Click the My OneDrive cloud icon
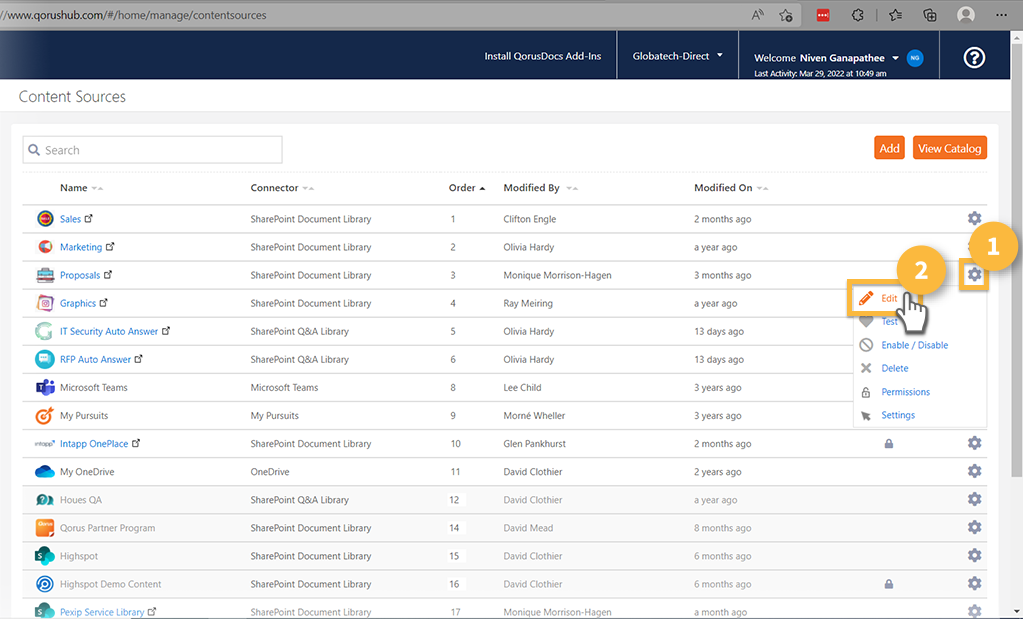The height and width of the screenshot is (620, 1023). click(x=45, y=471)
